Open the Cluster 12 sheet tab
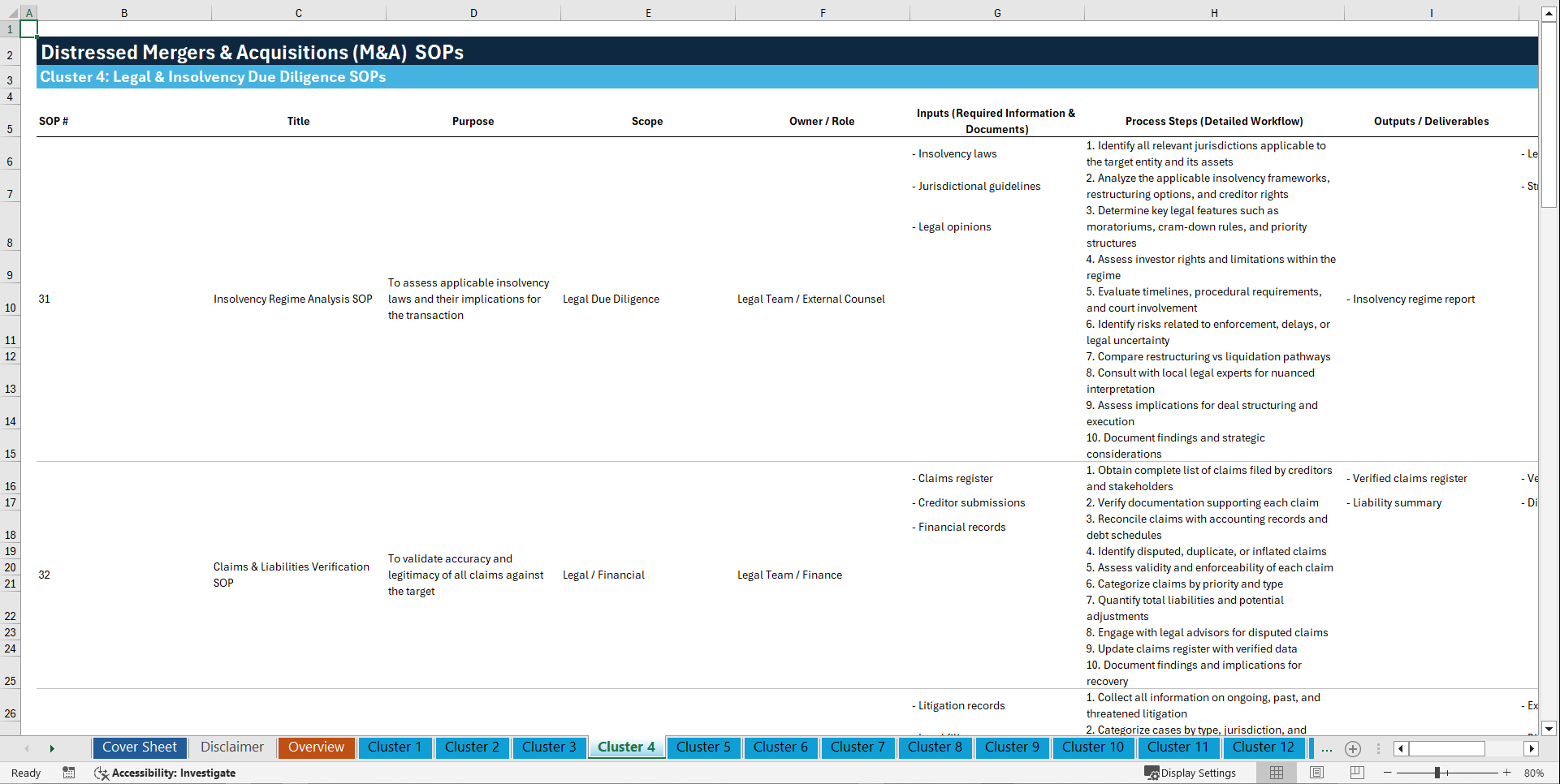This screenshot has height=784, width=1560. (1264, 747)
